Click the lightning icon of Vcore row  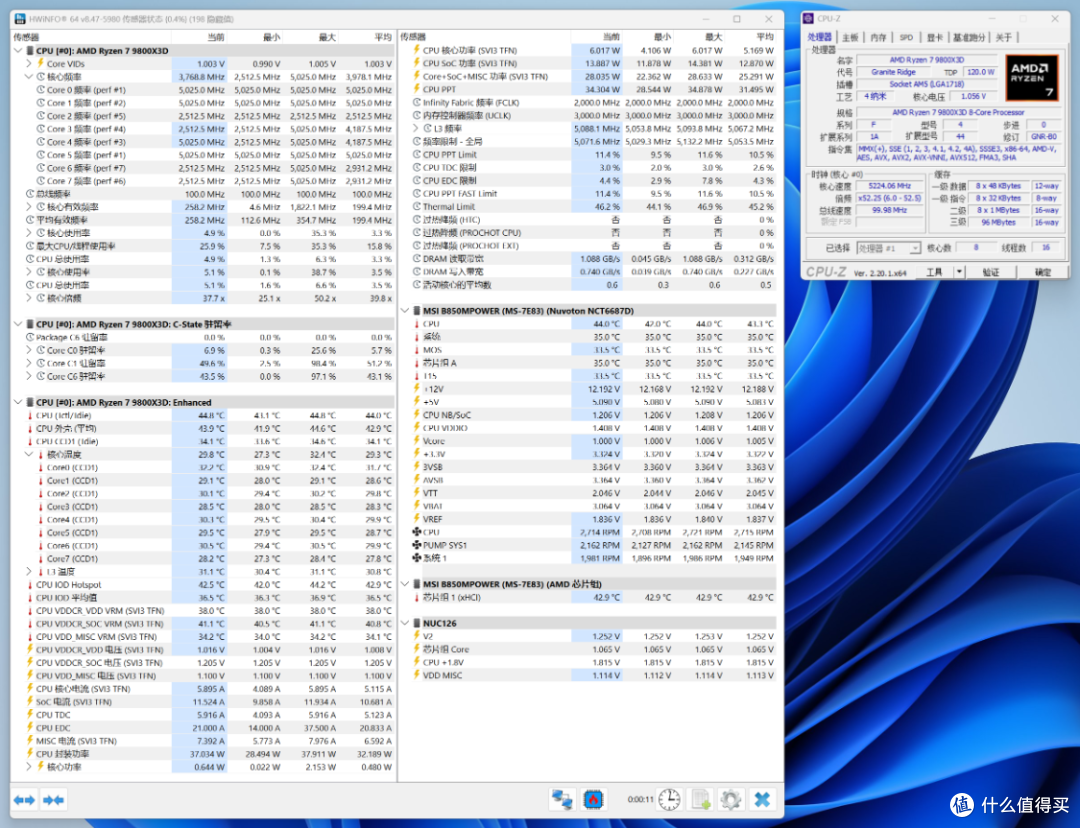pos(417,441)
